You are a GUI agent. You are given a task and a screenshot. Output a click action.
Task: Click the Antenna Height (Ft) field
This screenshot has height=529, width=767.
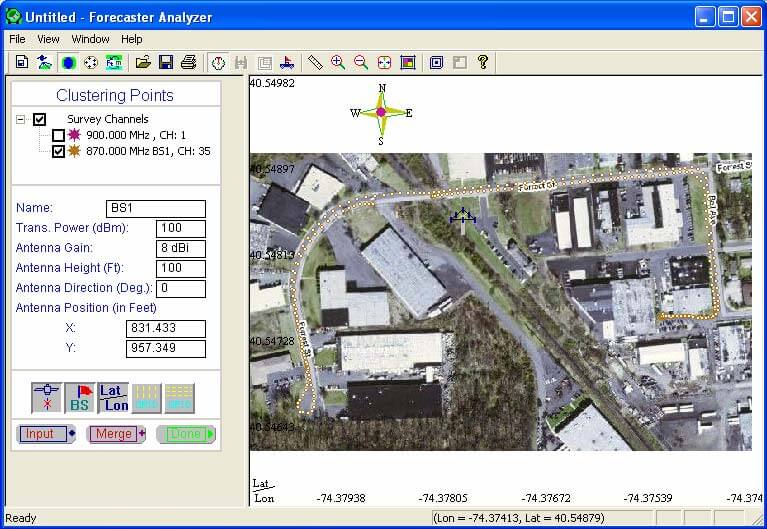tap(181, 269)
